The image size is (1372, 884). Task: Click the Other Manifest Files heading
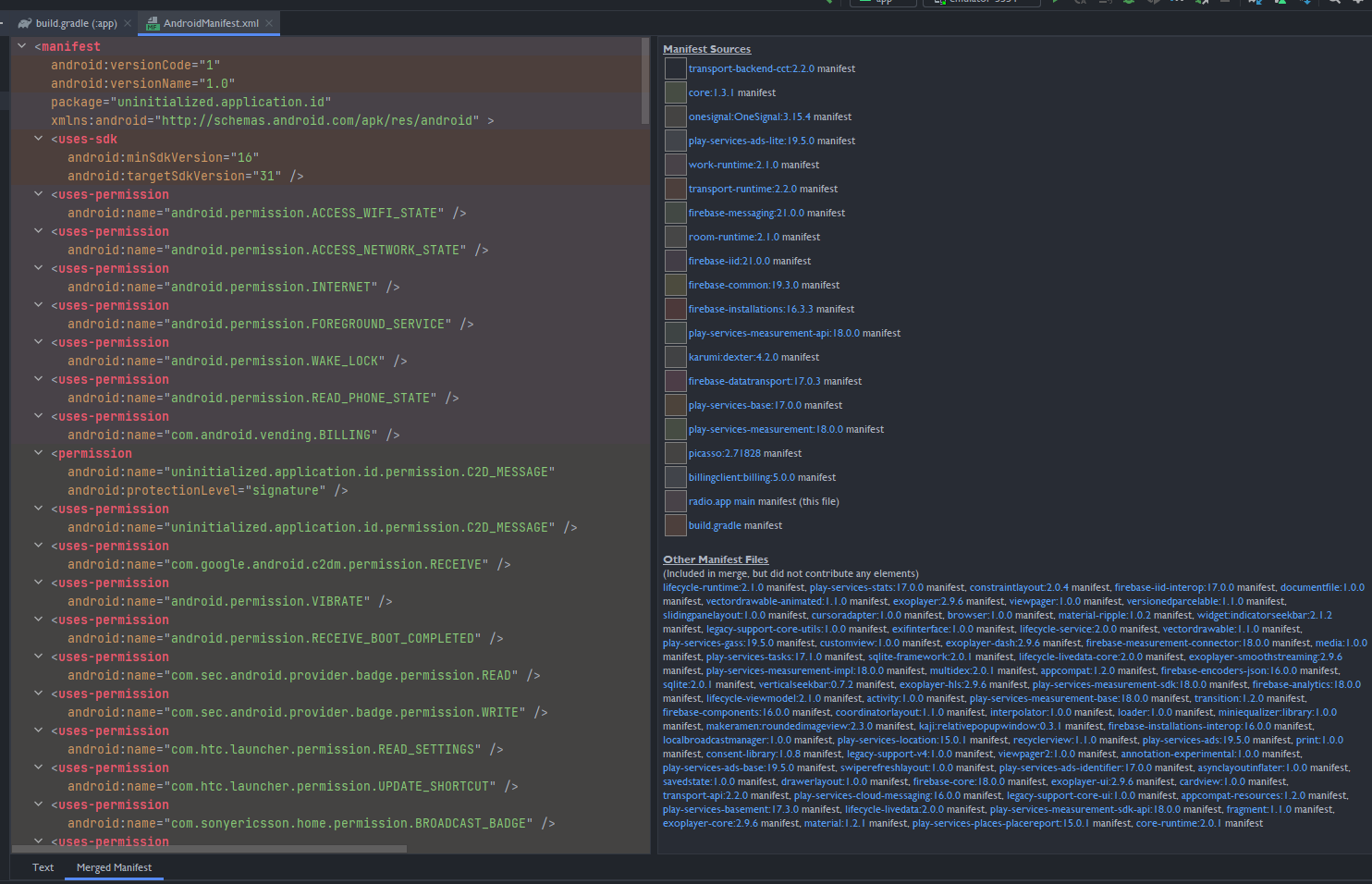[x=716, y=559]
